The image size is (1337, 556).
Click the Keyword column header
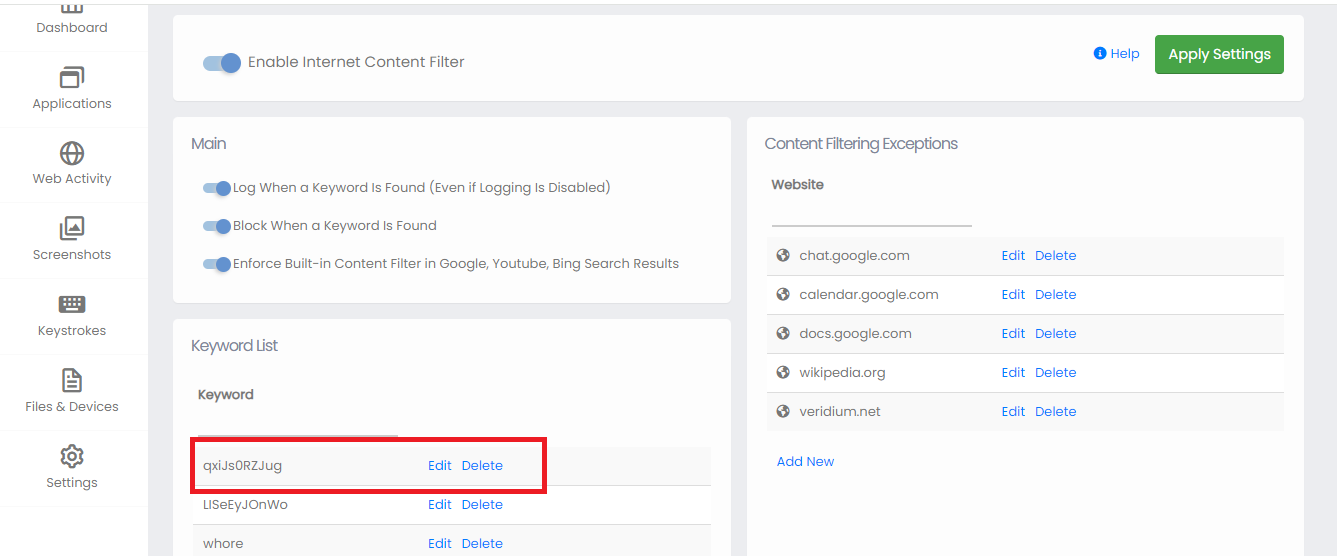pyautogui.click(x=225, y=395)
